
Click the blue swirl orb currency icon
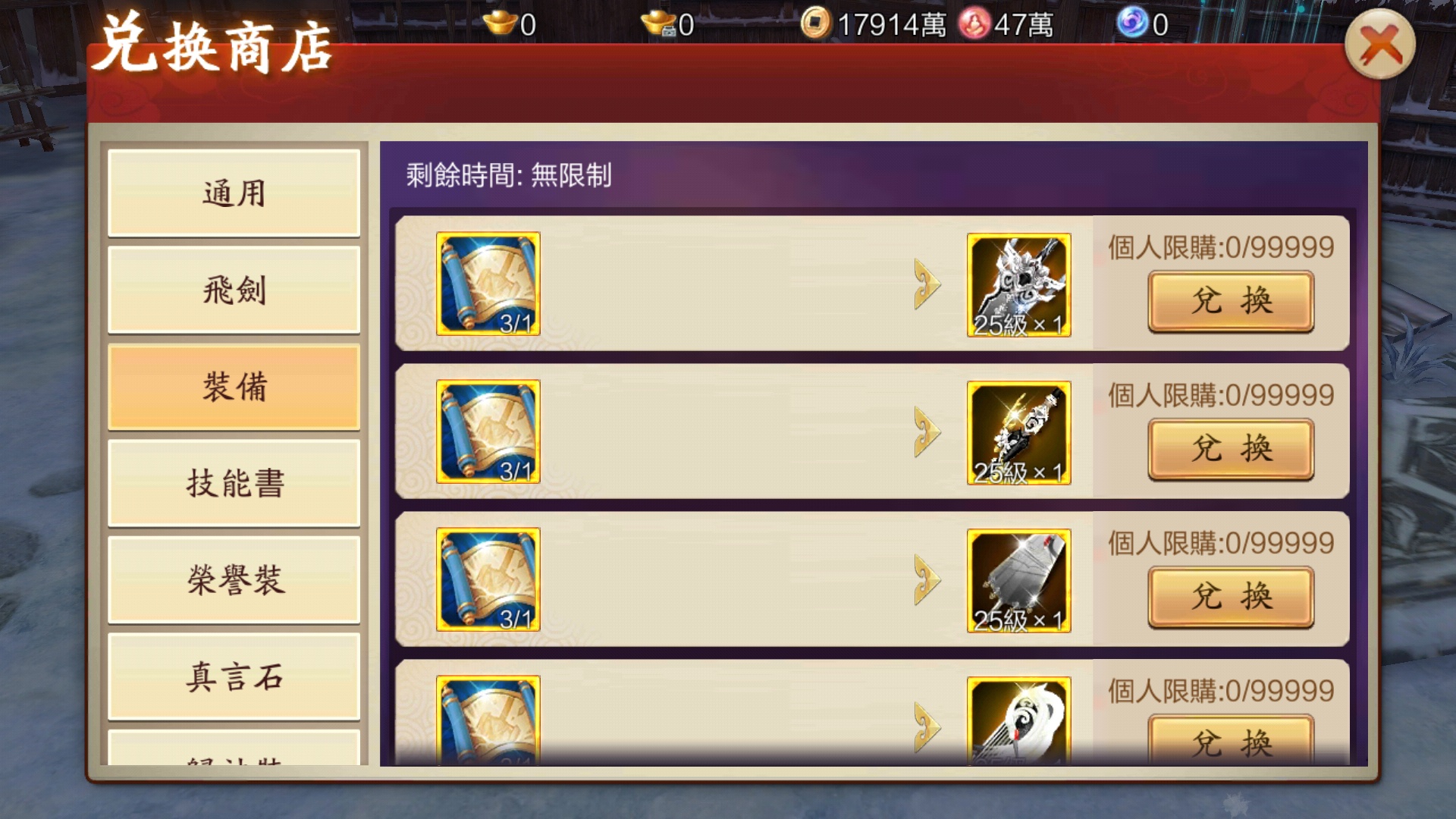pyautogui.click(x=1132, y=23)
